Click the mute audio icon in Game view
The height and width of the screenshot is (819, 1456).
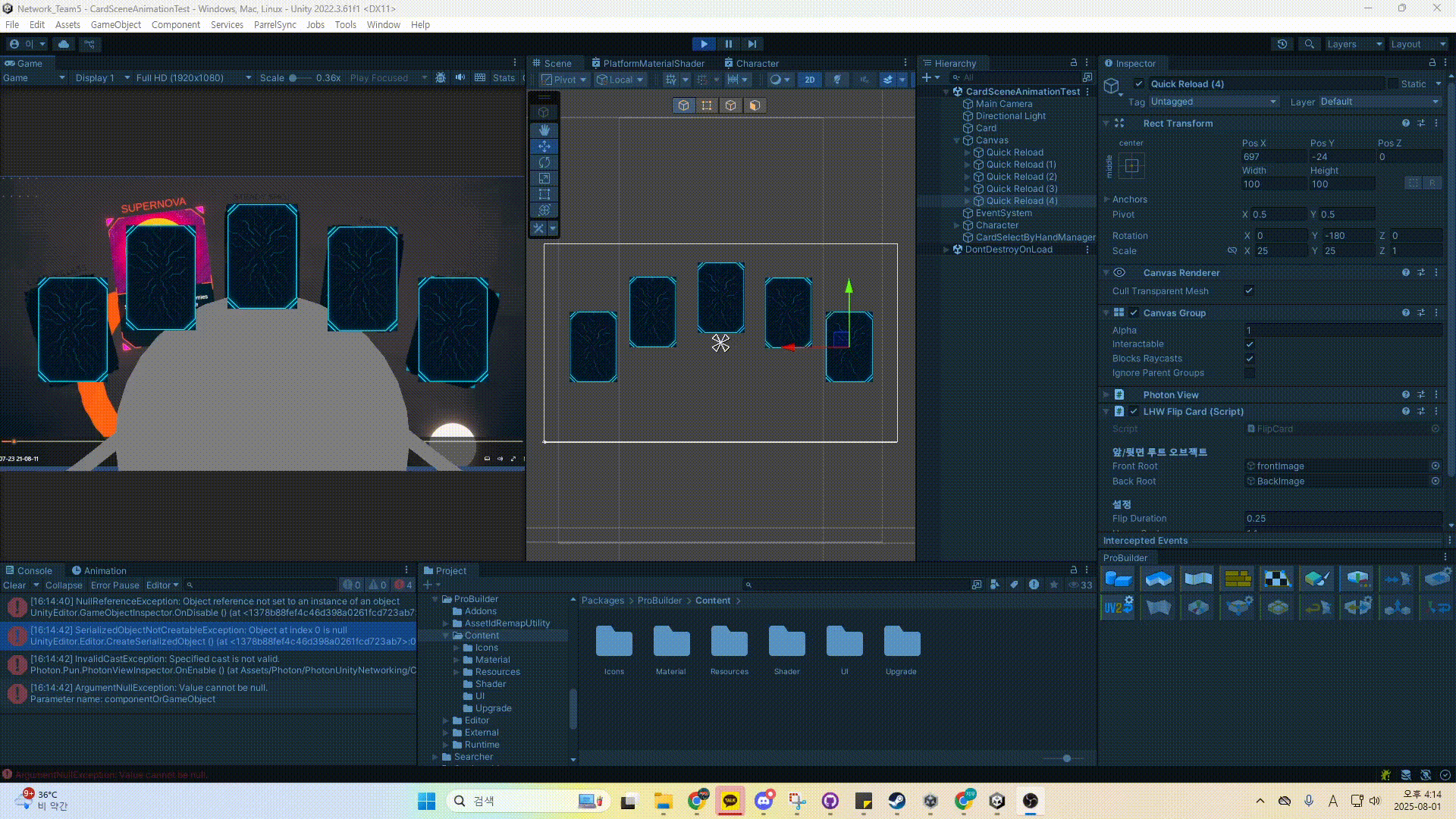[x=460, y=77]
